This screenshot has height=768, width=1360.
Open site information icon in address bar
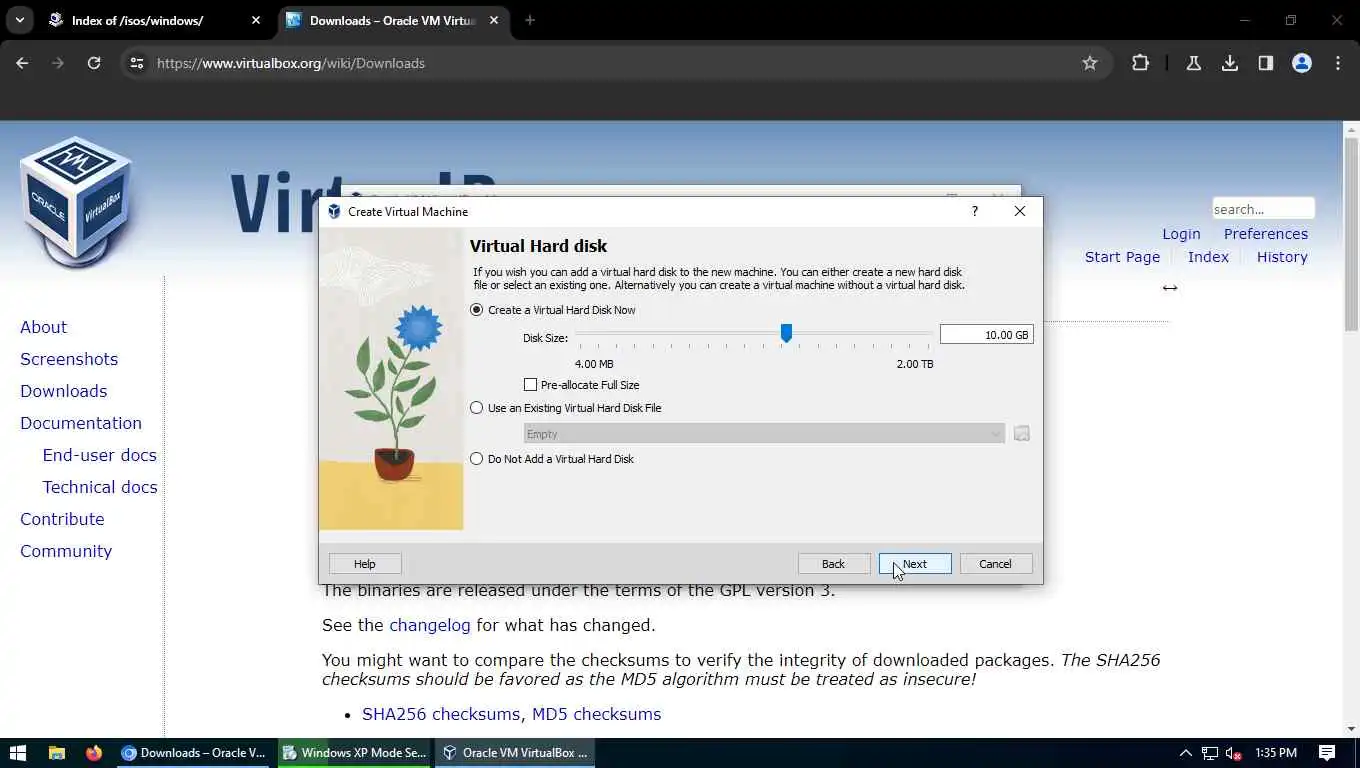137,63
